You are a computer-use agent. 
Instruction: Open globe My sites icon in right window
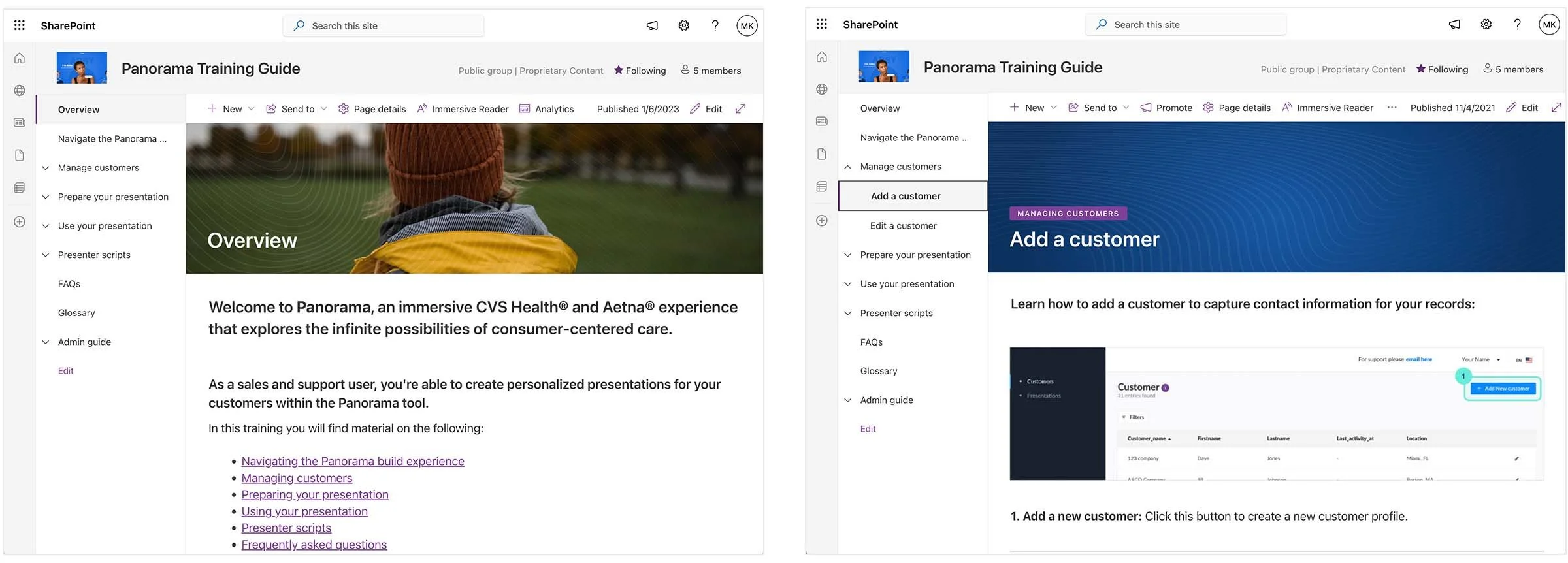click(x=822, y=89)
